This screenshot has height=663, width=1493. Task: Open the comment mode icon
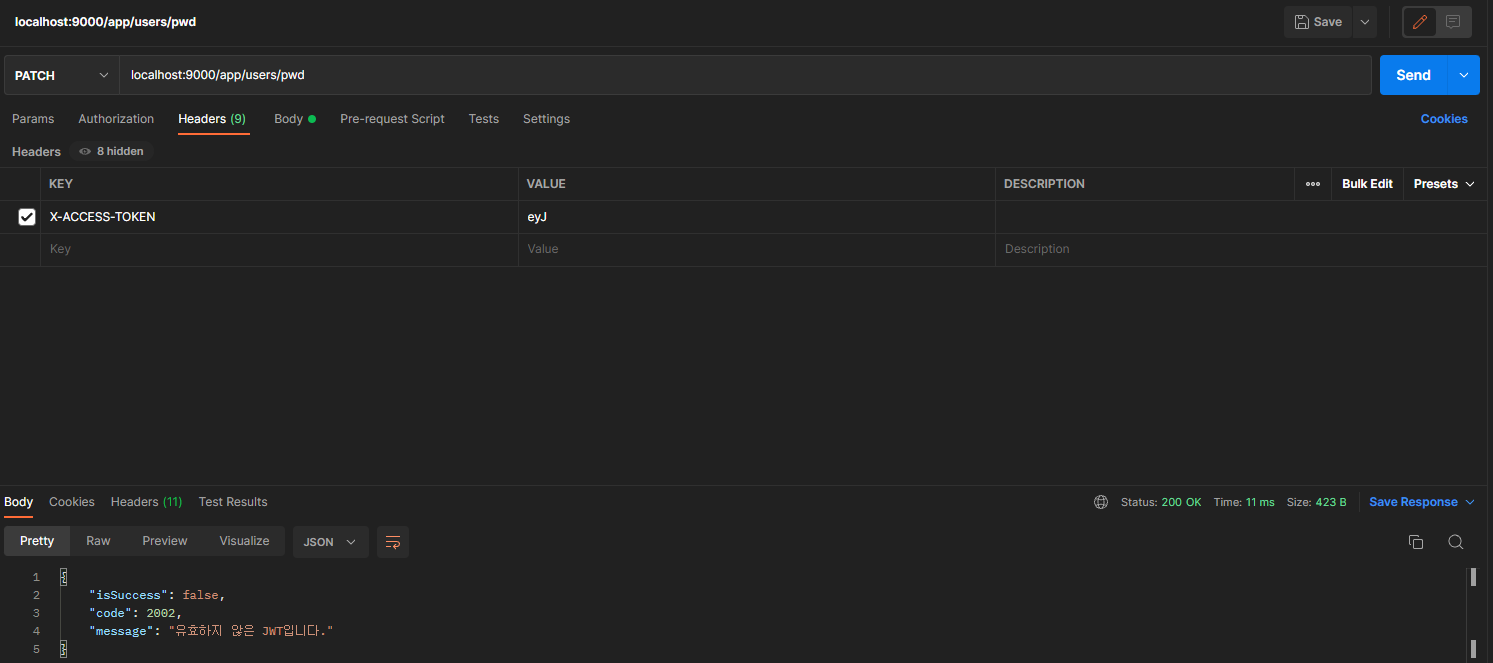coord(1453,22)
